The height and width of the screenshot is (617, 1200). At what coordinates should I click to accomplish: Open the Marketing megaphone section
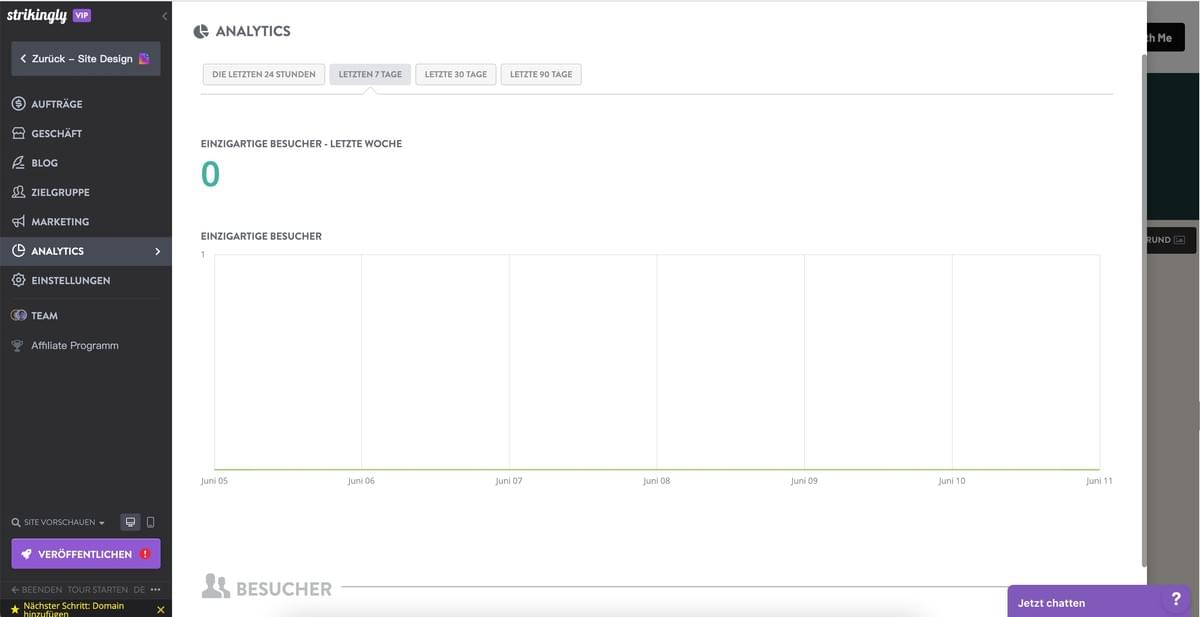pyautogui.click(x=86, y=222)
